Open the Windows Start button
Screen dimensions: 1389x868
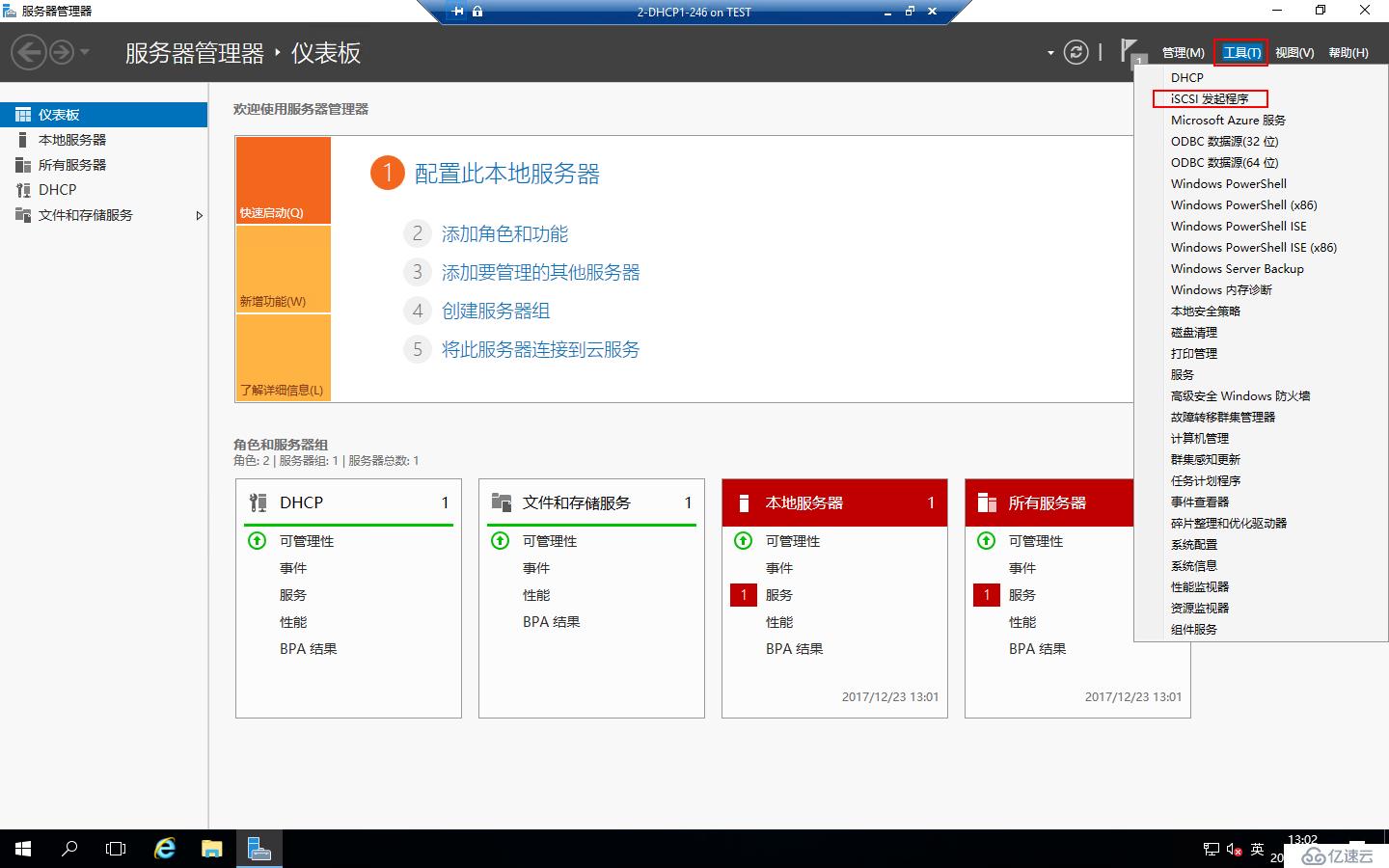pos(23,849)
